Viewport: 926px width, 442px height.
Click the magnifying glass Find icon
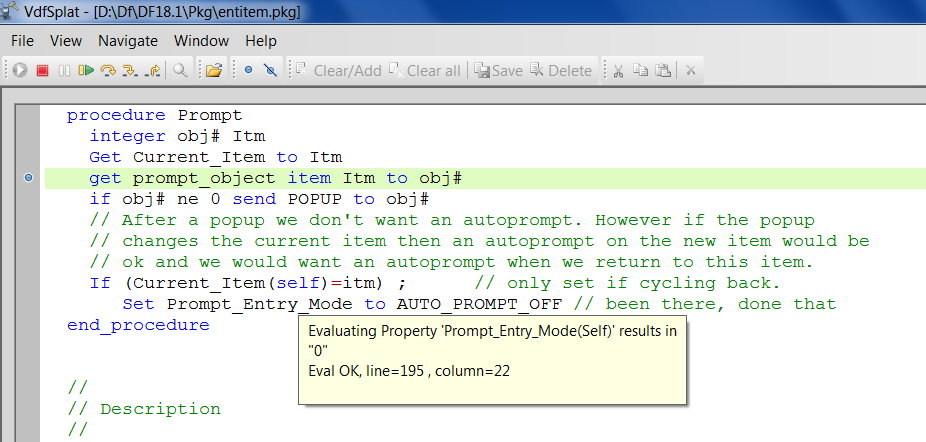[x=181, y=71]
